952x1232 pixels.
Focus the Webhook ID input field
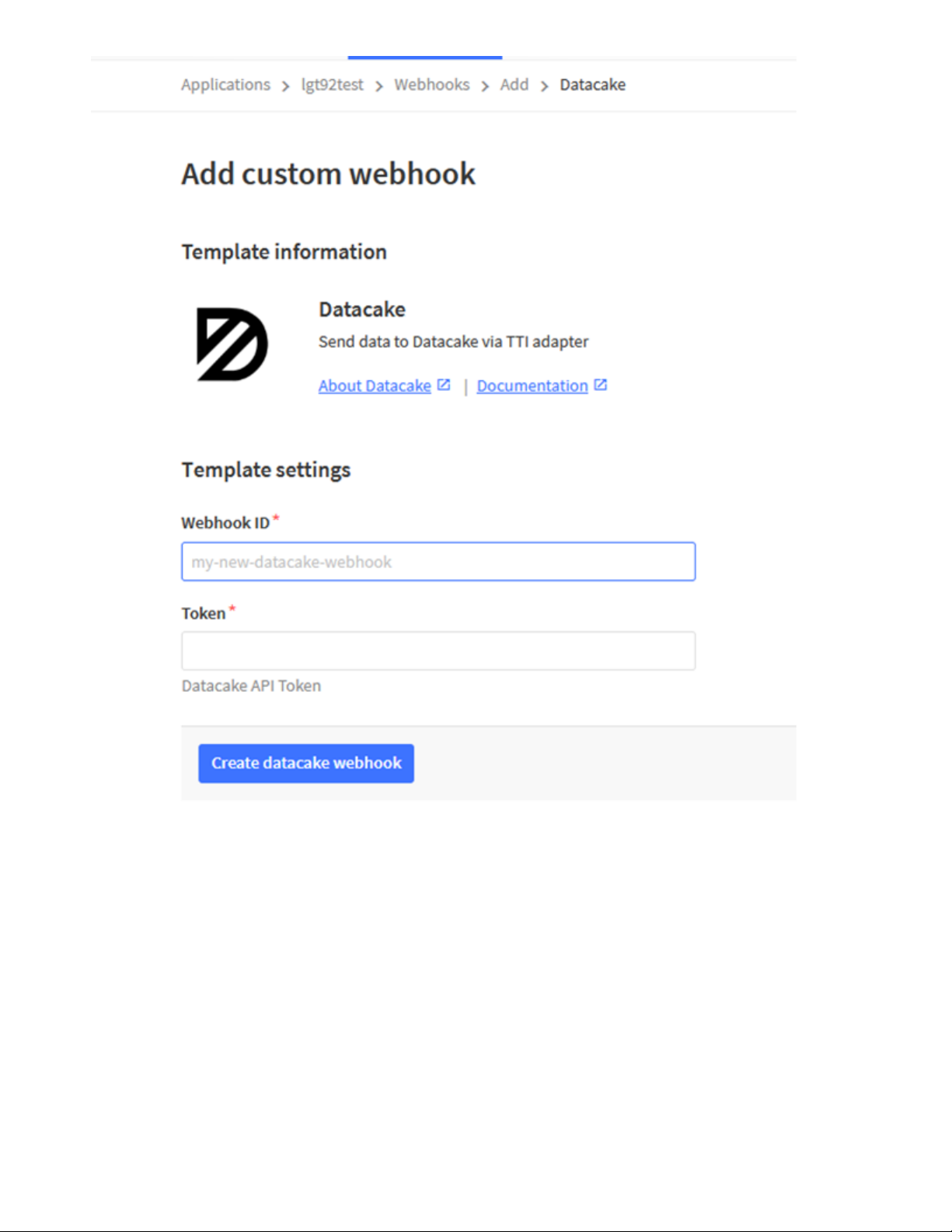(x=438, y=561)
